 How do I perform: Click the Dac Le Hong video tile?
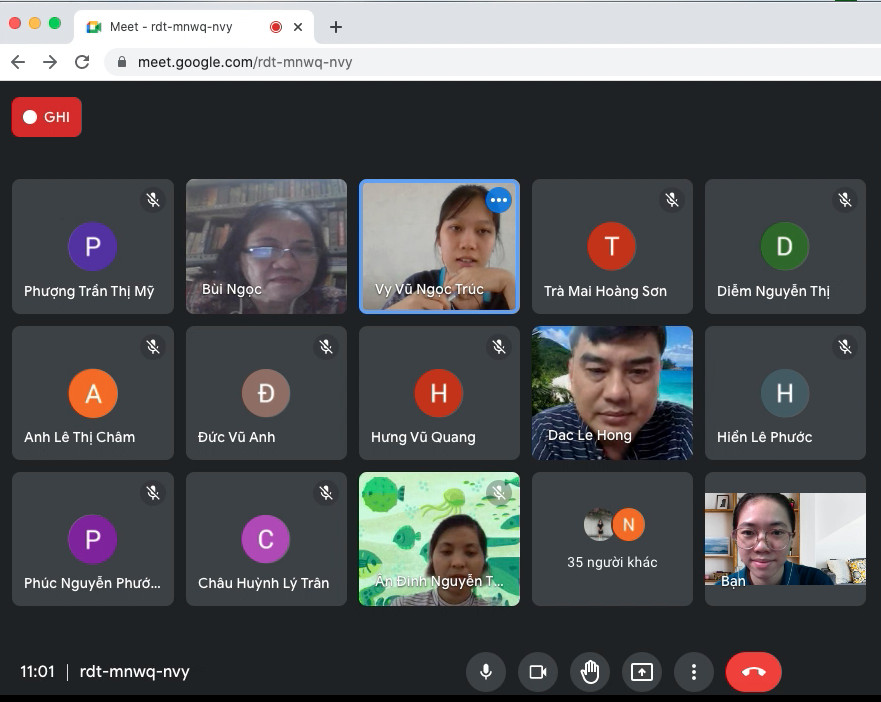point(612,393)
